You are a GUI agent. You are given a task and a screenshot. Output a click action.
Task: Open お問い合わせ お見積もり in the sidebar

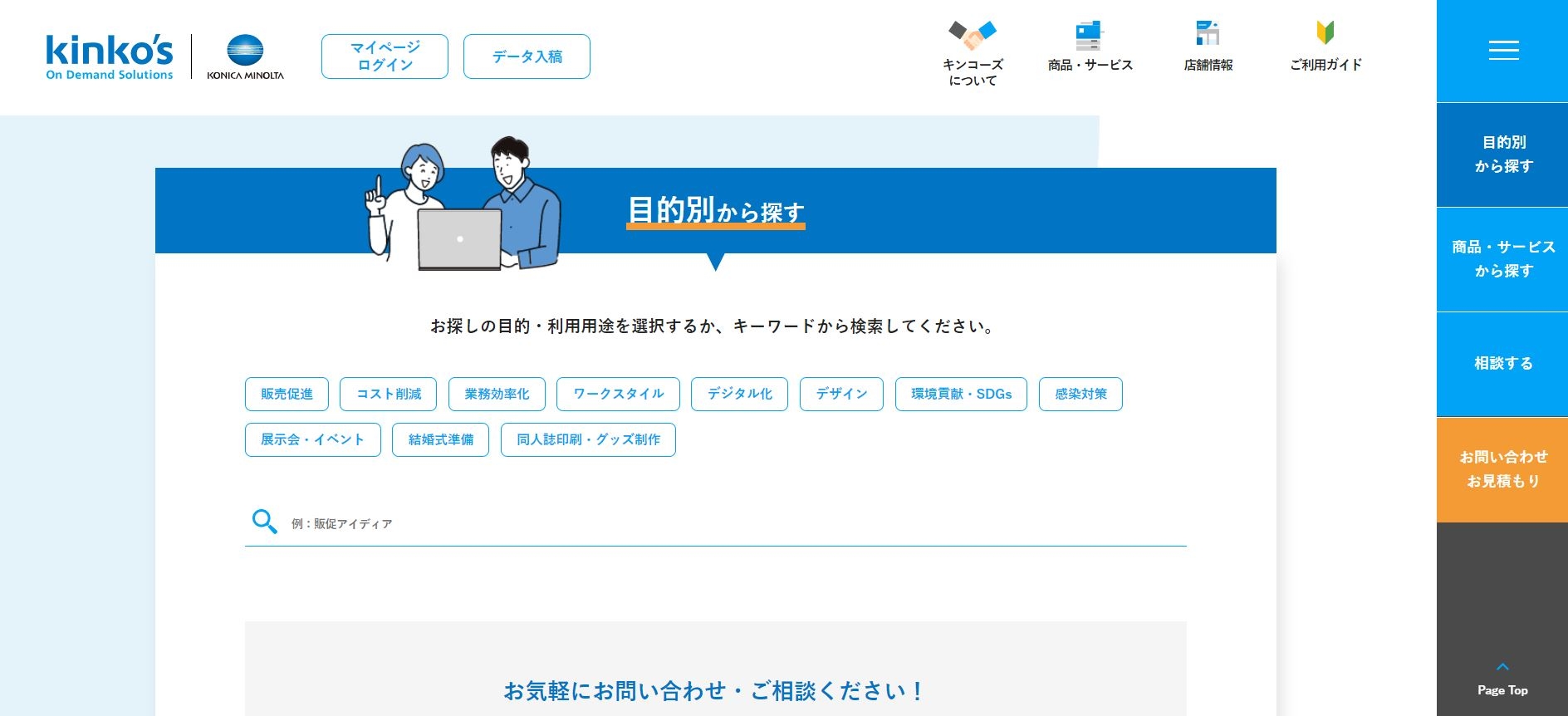tap(1502, 469)
